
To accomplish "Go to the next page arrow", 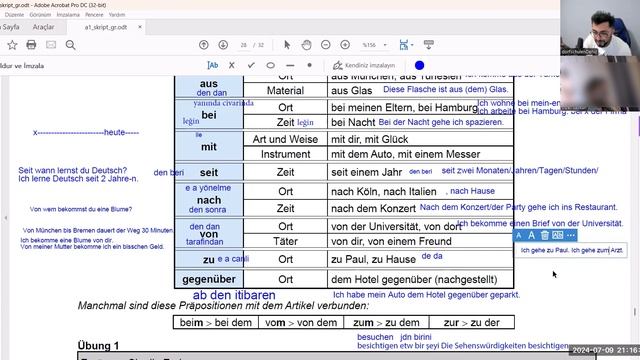I will pyautogui.click(x=223, y=45).
